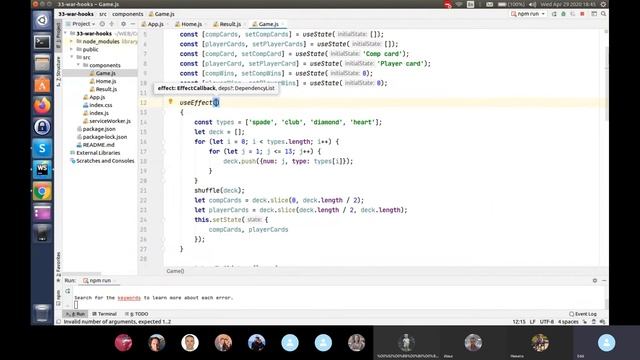The image size is (640, 360).
Task: Open the TODO tool window tab
Action: pos(137,314)
